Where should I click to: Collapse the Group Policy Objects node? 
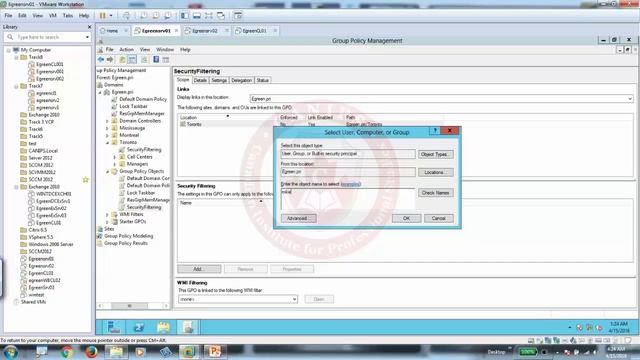tap(107, 171)
